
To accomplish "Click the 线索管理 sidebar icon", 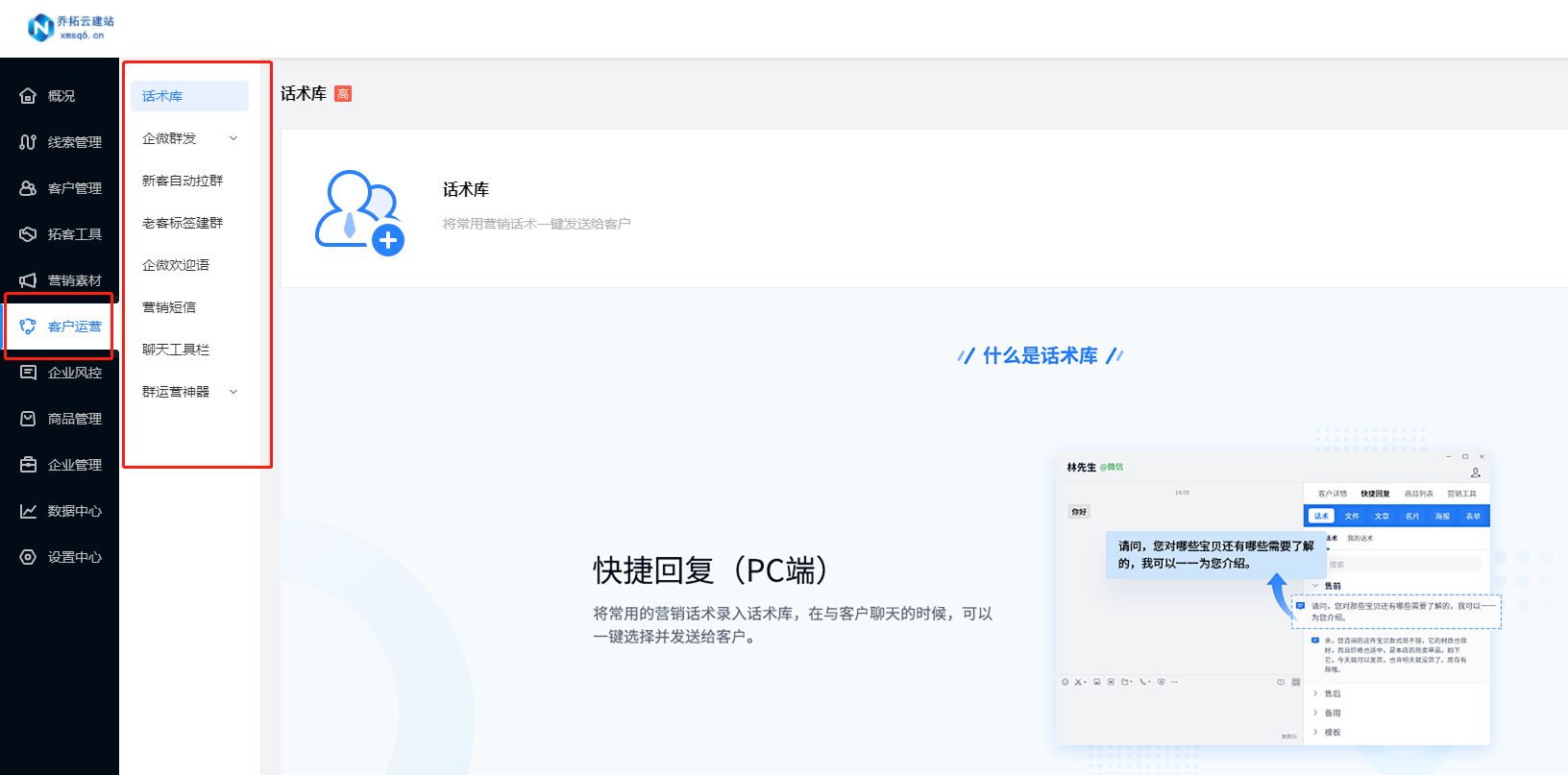I will coord(28,142).
